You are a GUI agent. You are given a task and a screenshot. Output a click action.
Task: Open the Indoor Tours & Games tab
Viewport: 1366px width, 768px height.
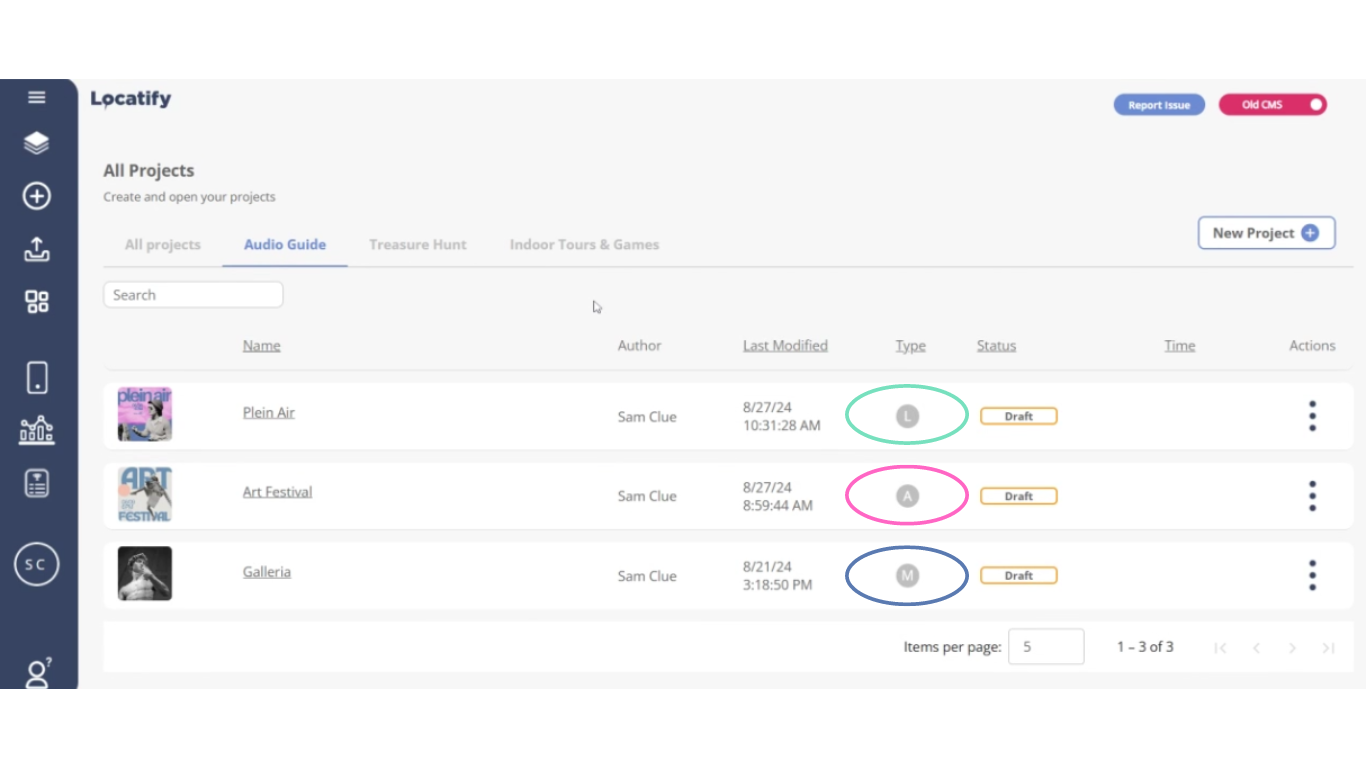click(x=584, y=244)
